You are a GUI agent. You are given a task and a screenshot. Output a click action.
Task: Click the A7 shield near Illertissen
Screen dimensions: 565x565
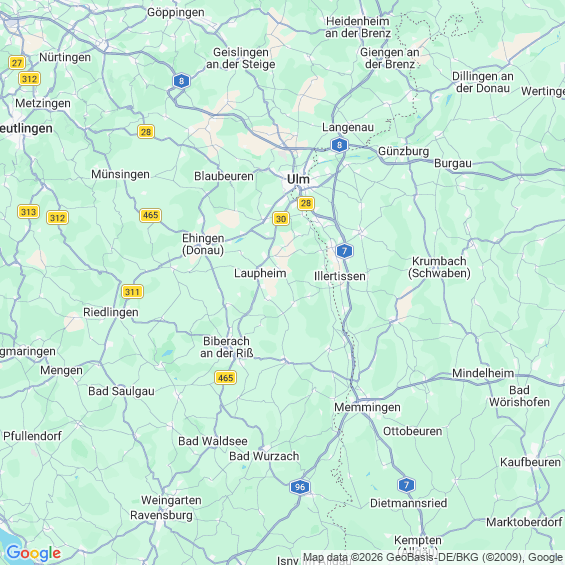pos(344,251)
